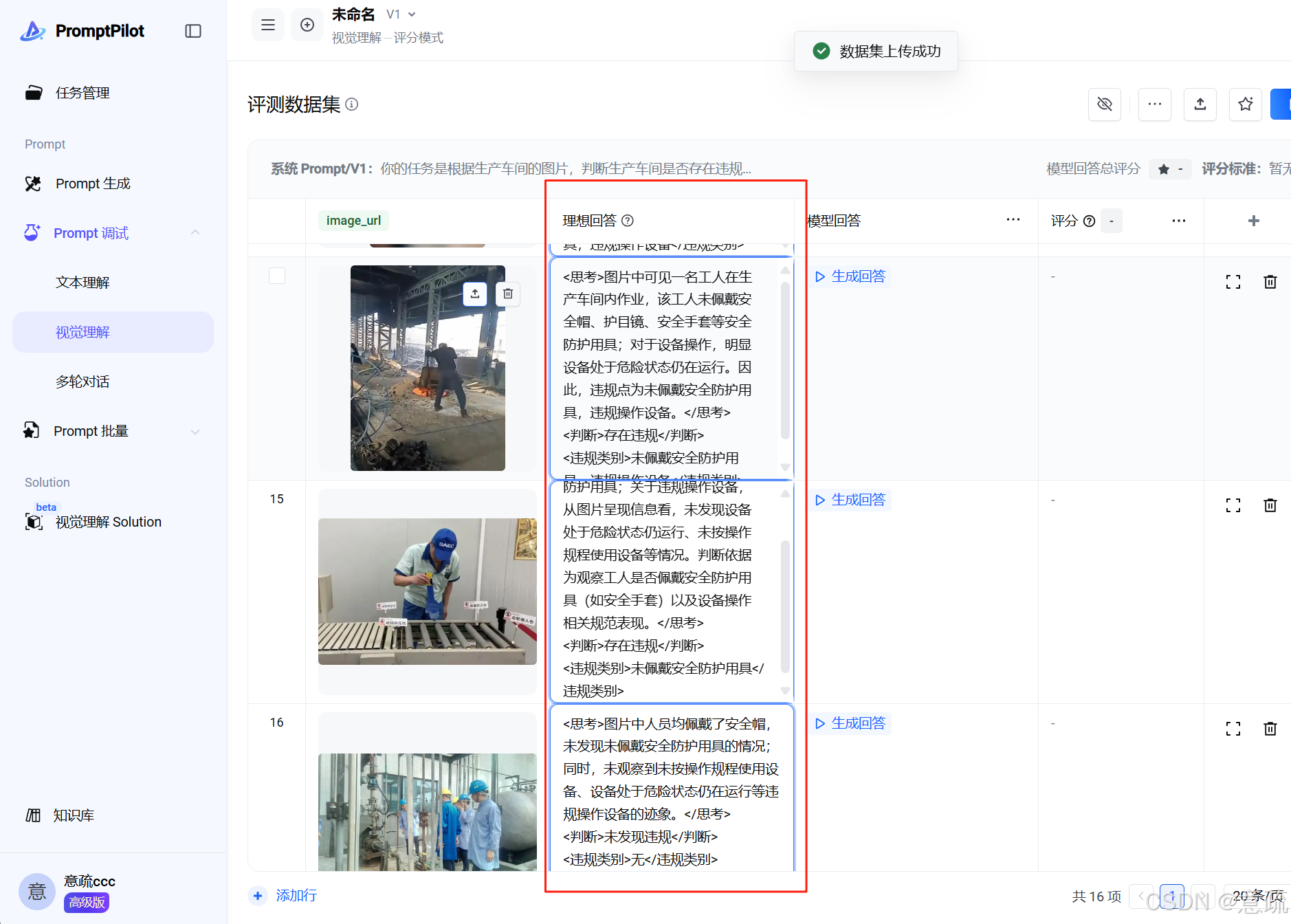Click the star sparkle icon button
This screenshot has width=1291, height=924.
tap(1246, 104)
